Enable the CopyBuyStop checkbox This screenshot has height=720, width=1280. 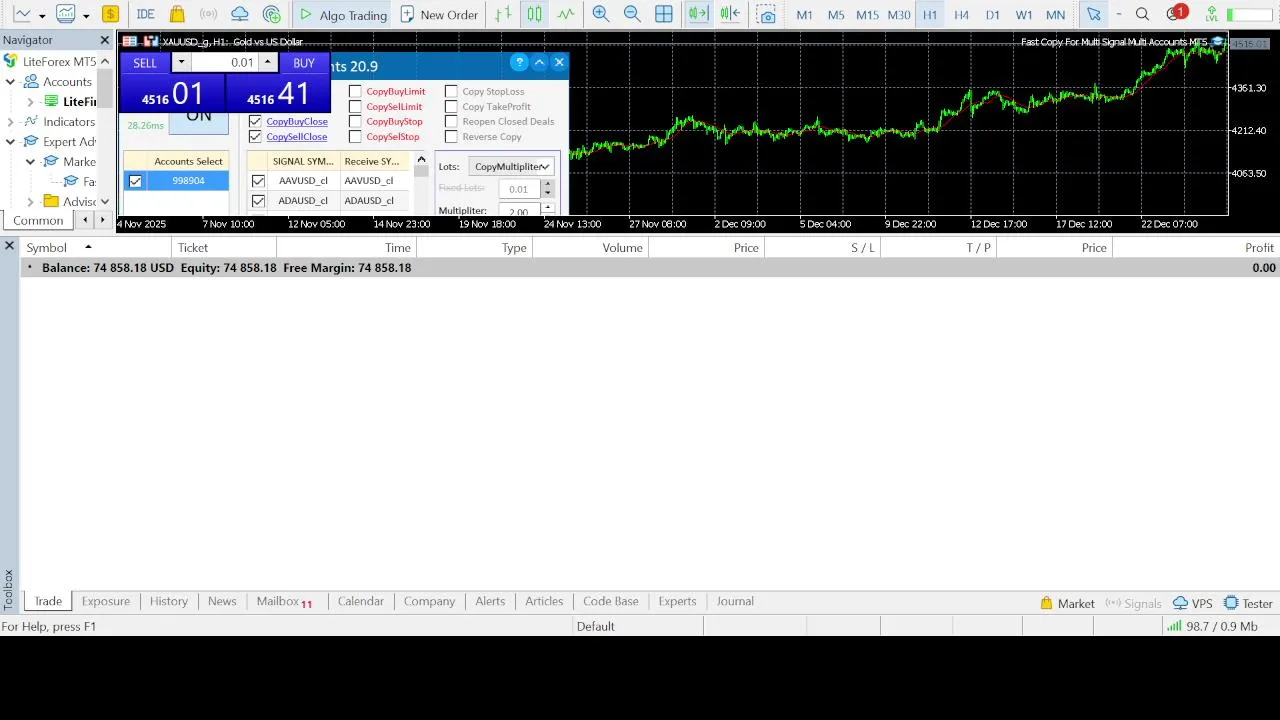coord(355,122)
